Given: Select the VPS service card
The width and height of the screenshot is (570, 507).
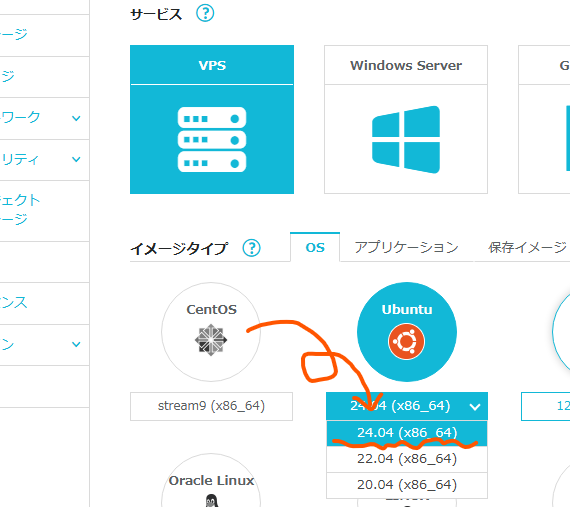Looking at the screenshot, I should [212, 120].
